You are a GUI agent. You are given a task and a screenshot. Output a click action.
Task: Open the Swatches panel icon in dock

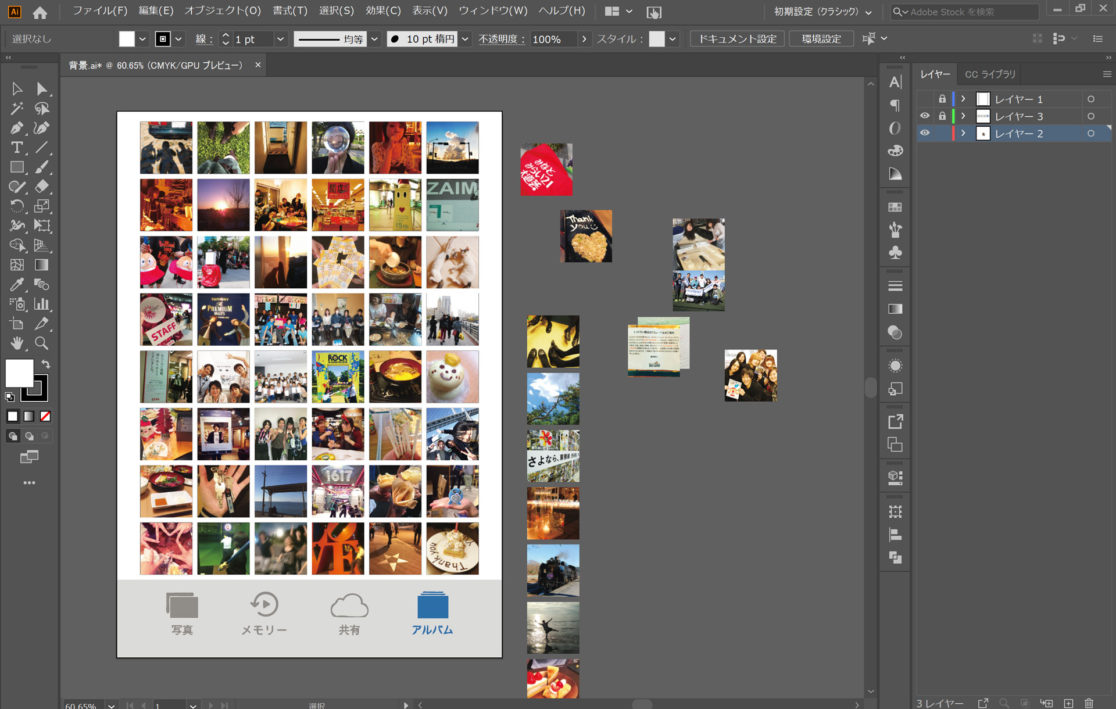[x=895, y=207]
